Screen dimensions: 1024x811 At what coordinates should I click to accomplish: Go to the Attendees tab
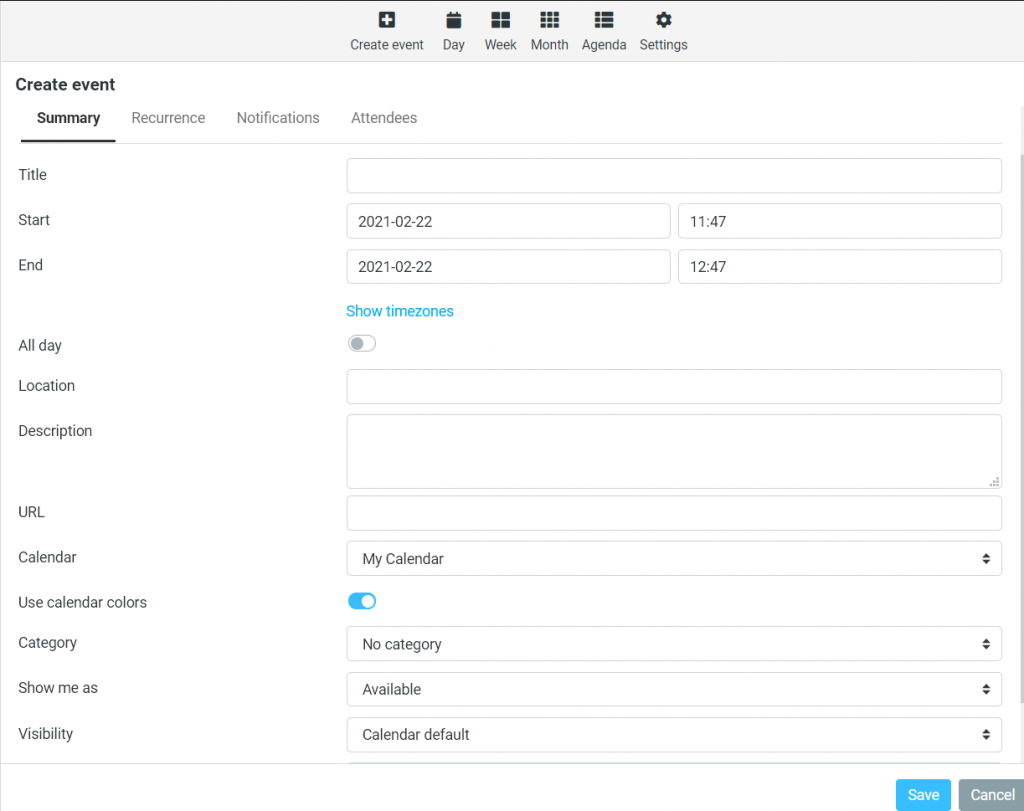384,118
